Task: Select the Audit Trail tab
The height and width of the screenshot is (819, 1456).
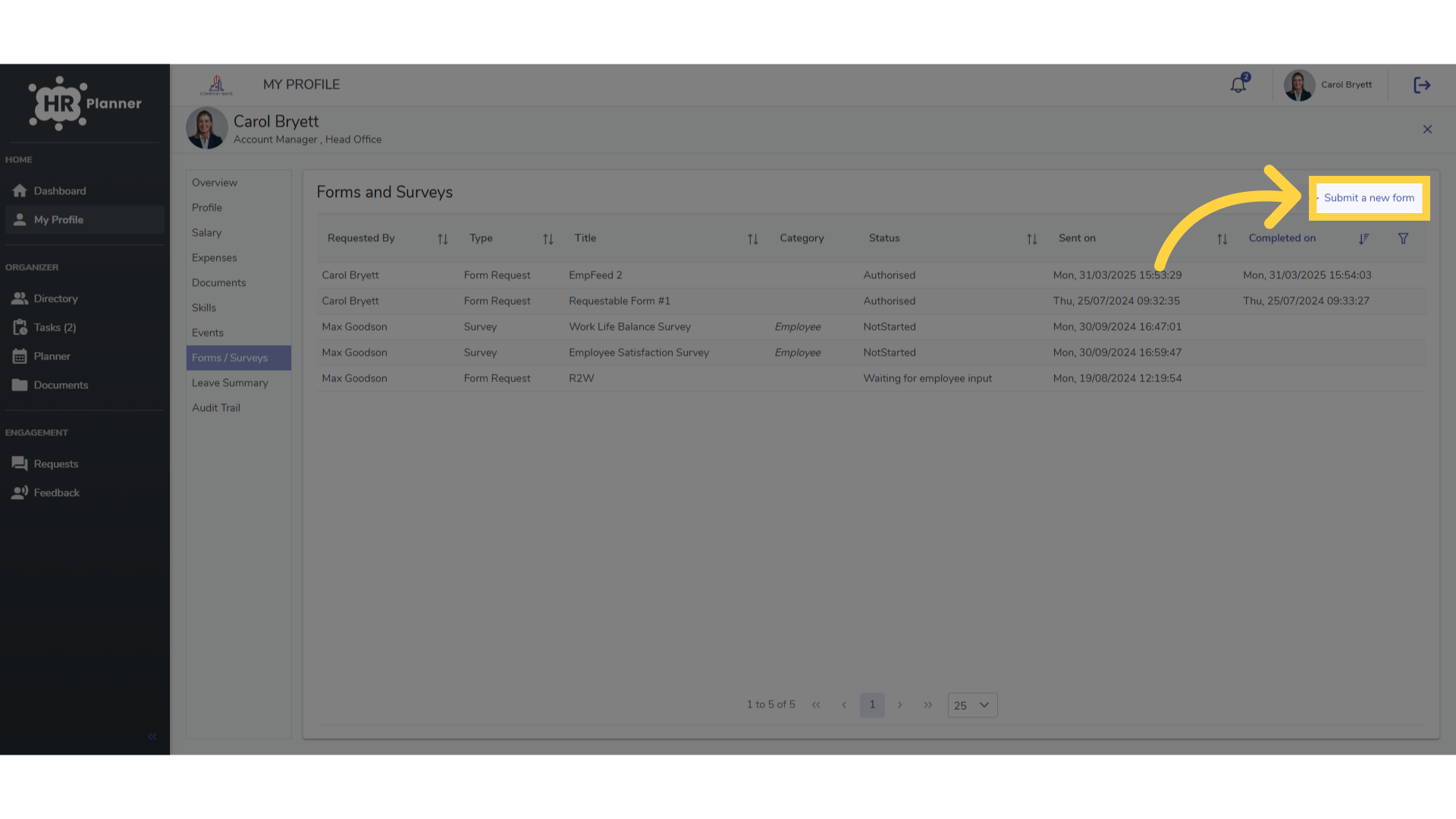Action: point(239,408)
